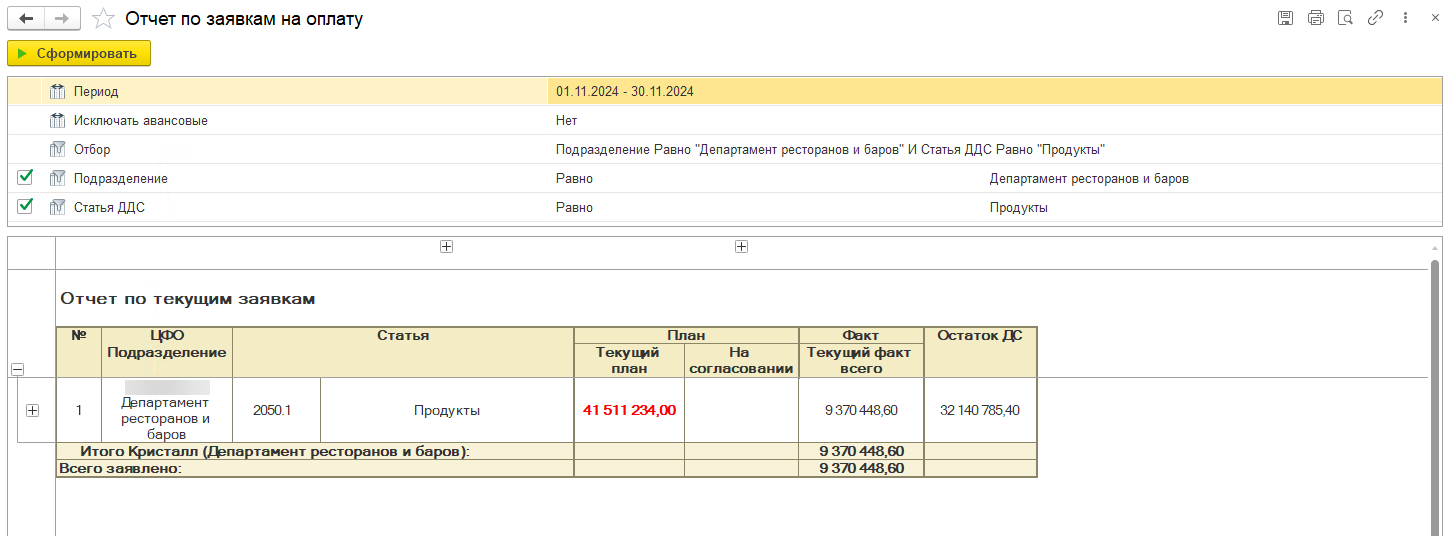Click the red amount 41 511 234,00

[x=629, y=410]
